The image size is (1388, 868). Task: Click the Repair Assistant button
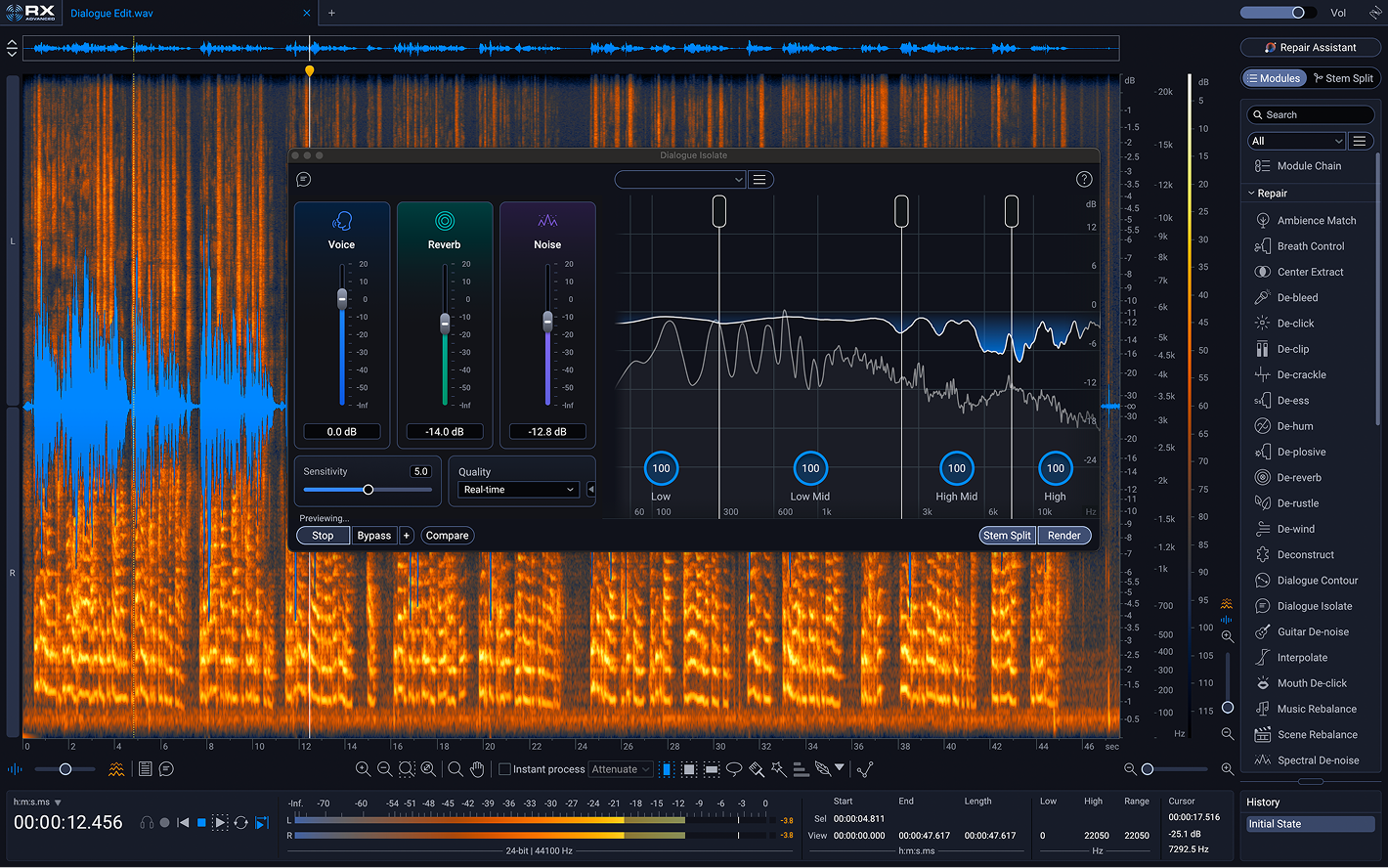coord(1310,47)
